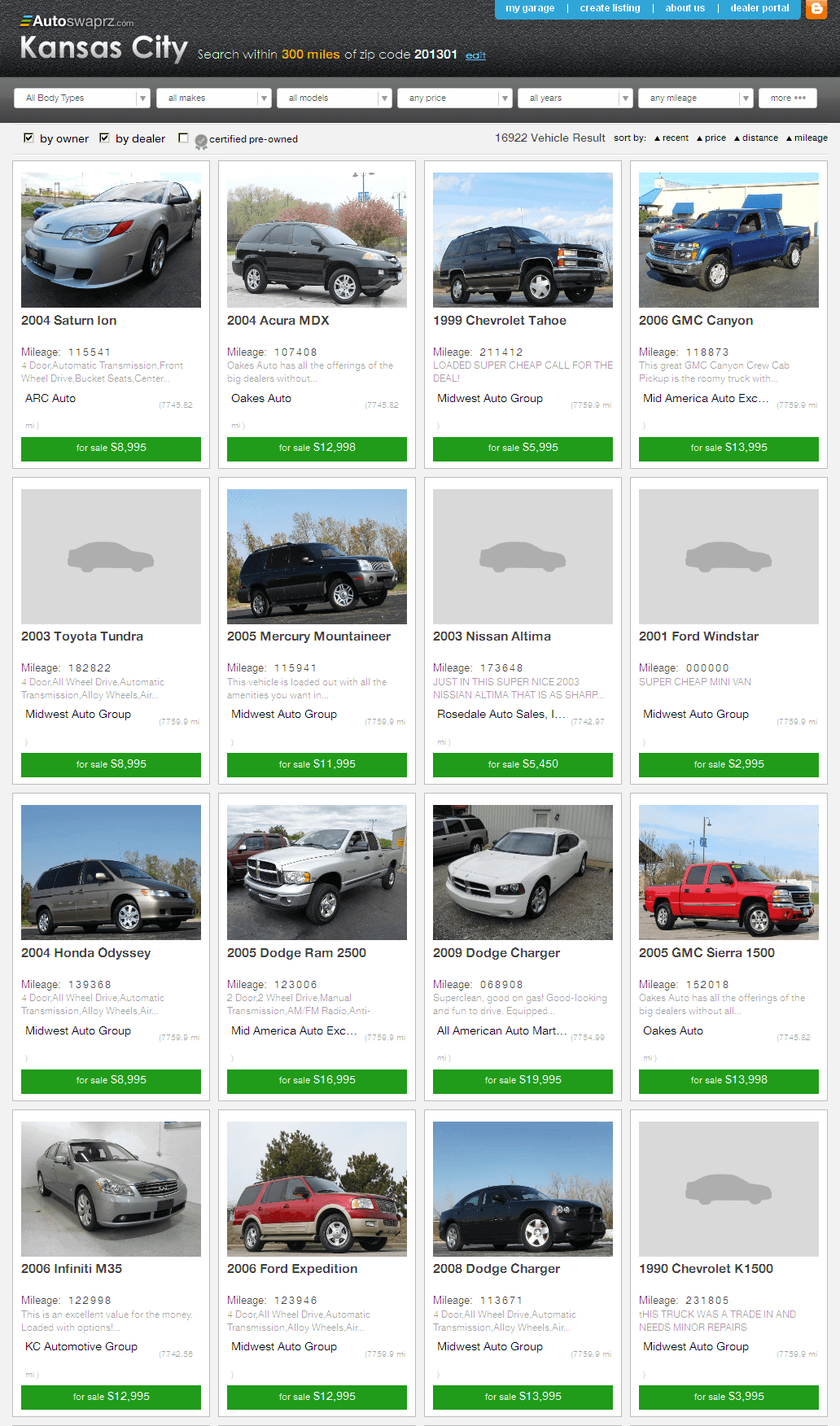Sort results by price arrow
The width and height of the screenshot is (840, 1426).
(700, 138)
